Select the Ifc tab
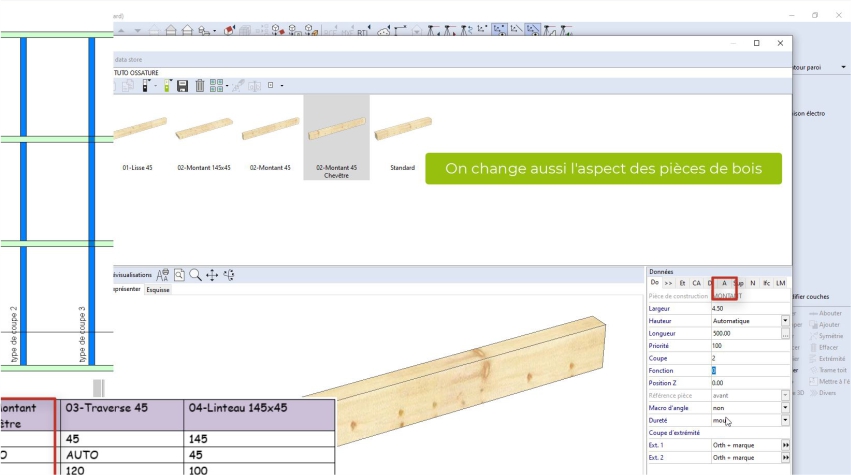The image size is (851, 475). [x=766, y=283]
